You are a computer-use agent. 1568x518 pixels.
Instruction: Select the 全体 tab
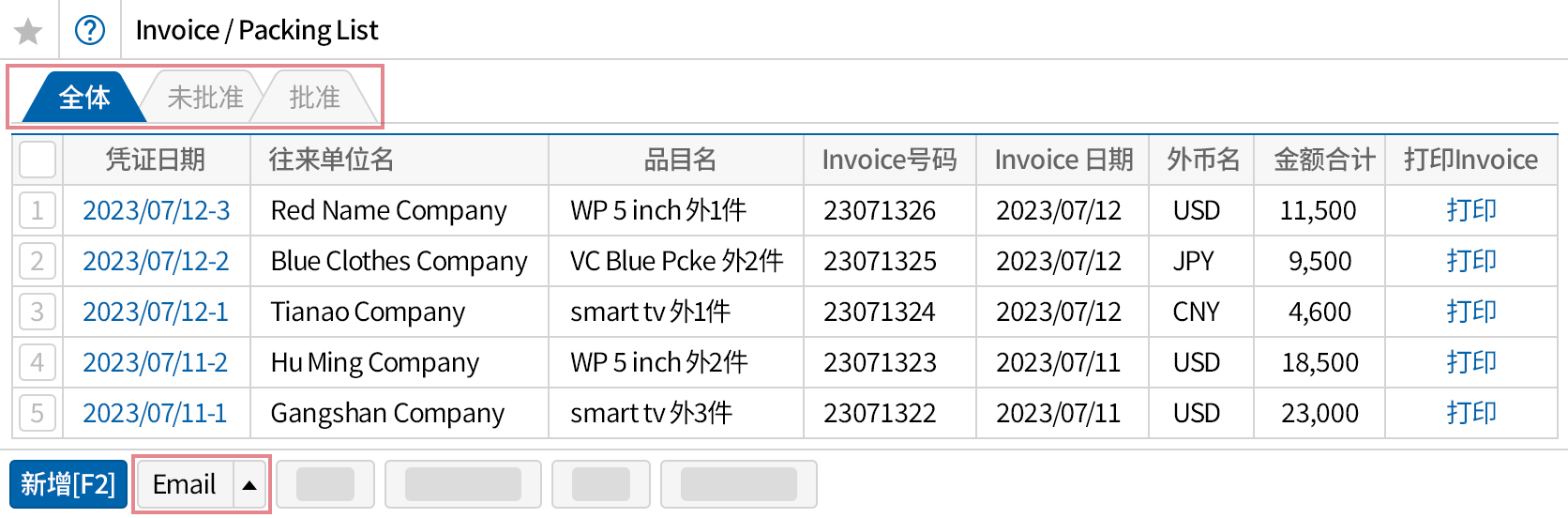click(x=83, y=98)
